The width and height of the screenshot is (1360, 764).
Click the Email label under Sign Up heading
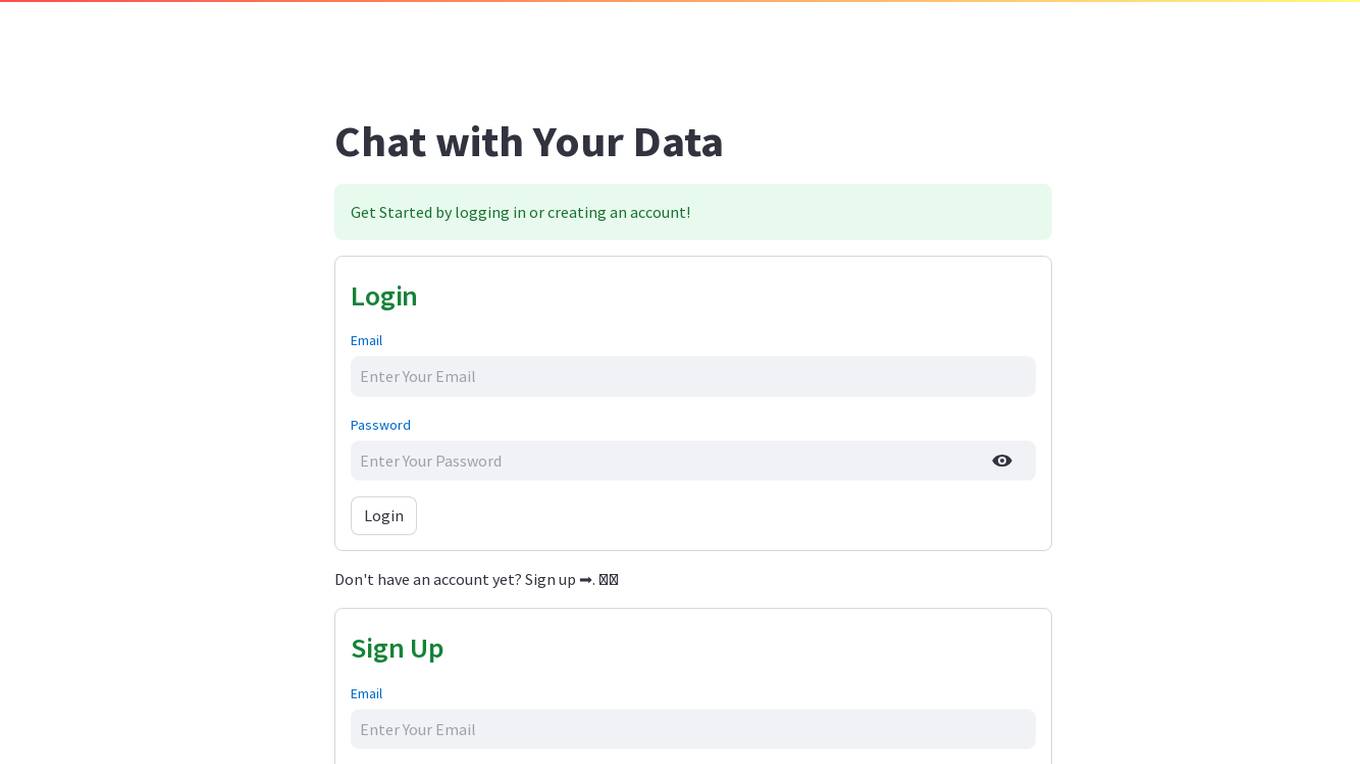366,693
